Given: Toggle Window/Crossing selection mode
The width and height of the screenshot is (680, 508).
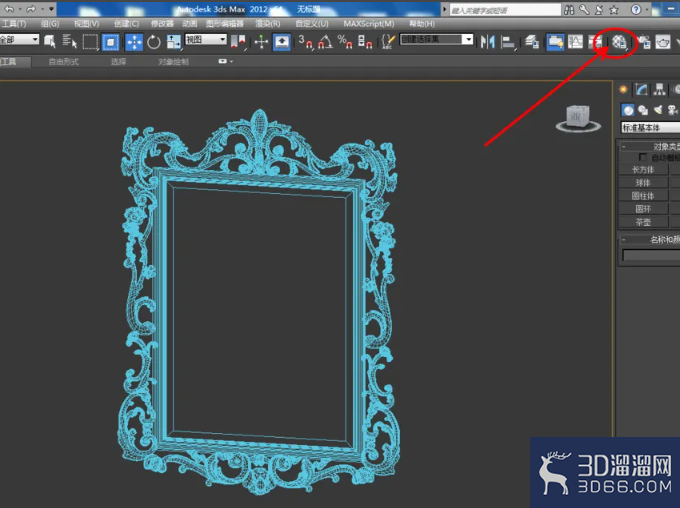Looking at the screenshot, I should [110, 42].
